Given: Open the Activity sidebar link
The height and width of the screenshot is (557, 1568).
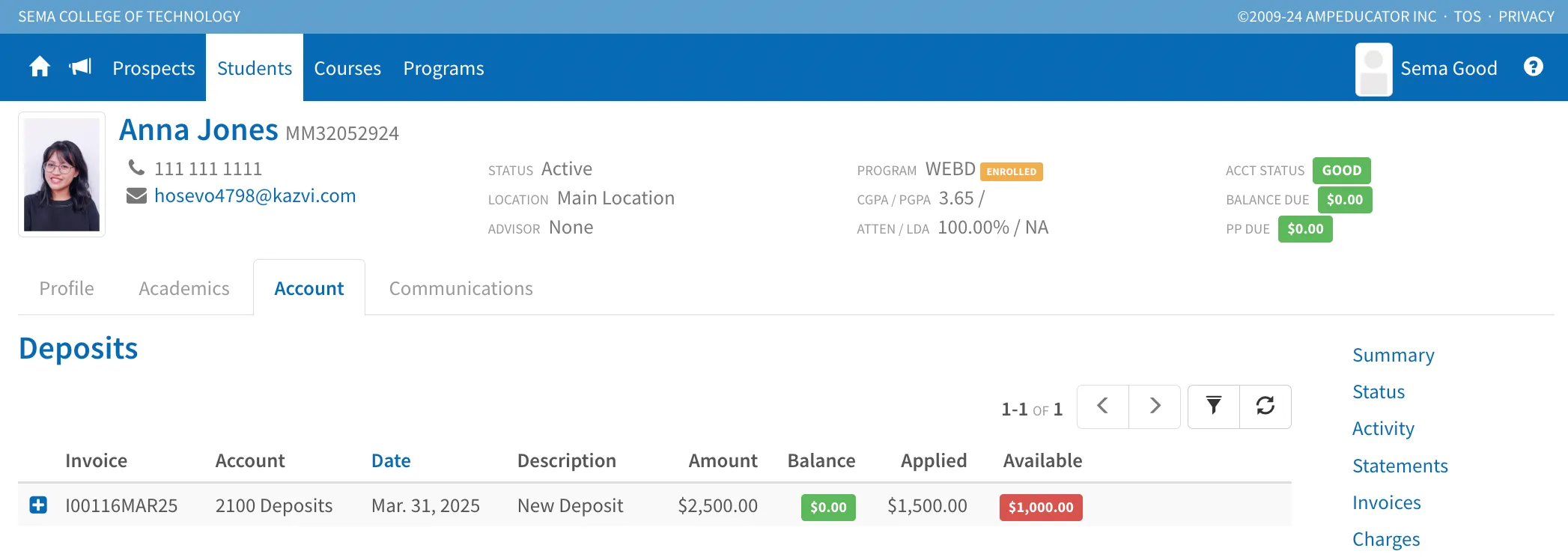Looking at the screenshot, I should coord(1383,428).
